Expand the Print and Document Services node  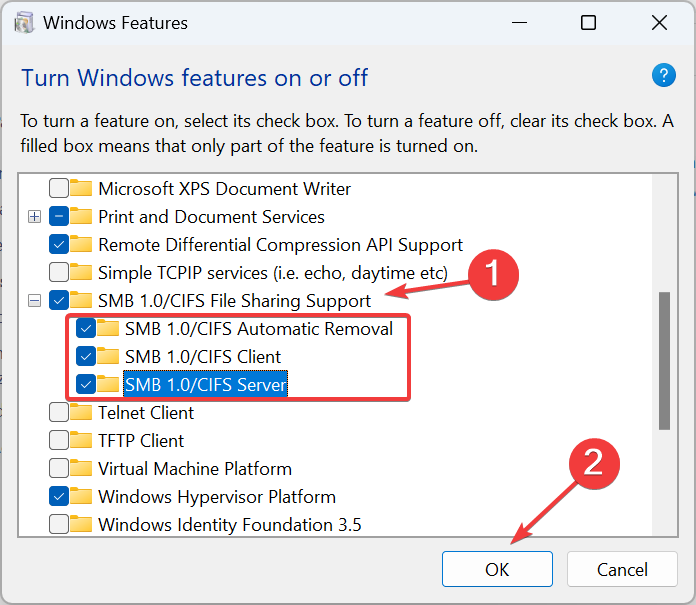pyautogui.click(x=35, y=216)
